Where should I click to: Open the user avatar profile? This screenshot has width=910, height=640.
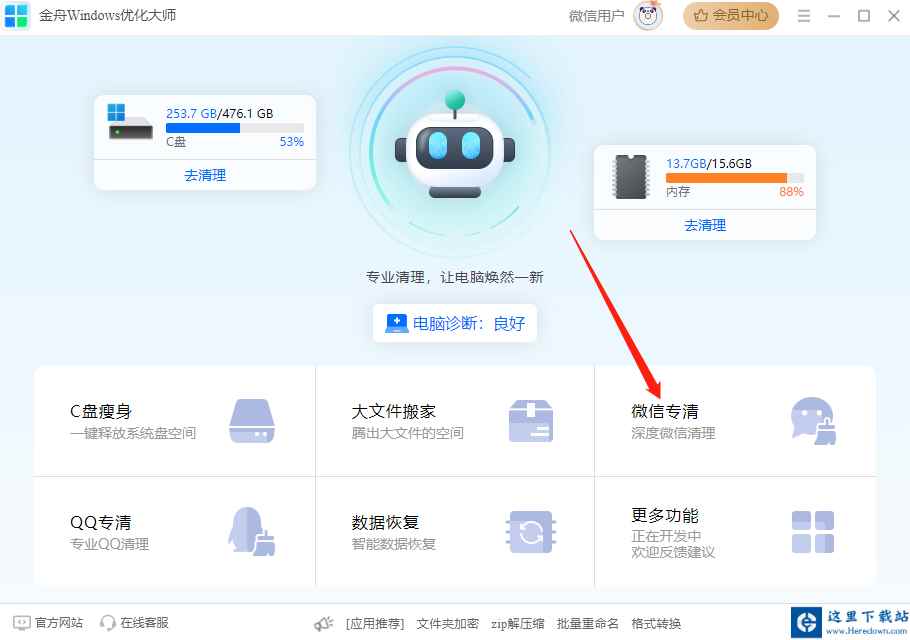(x=648, y=16)
